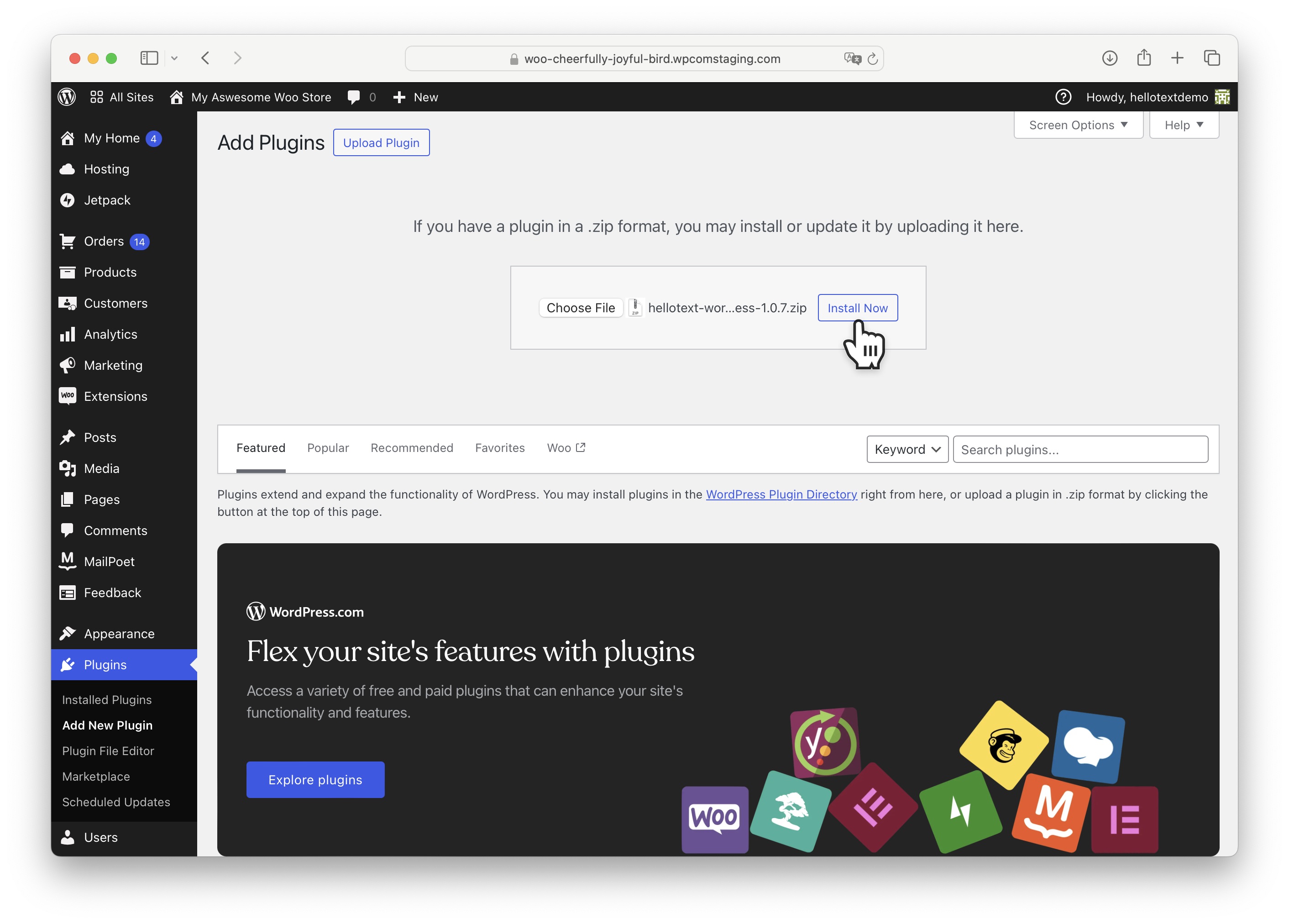Click the Explore plugins button
Image resolution: width=1289 pixels, height=924 pixels.
point(315,780)
